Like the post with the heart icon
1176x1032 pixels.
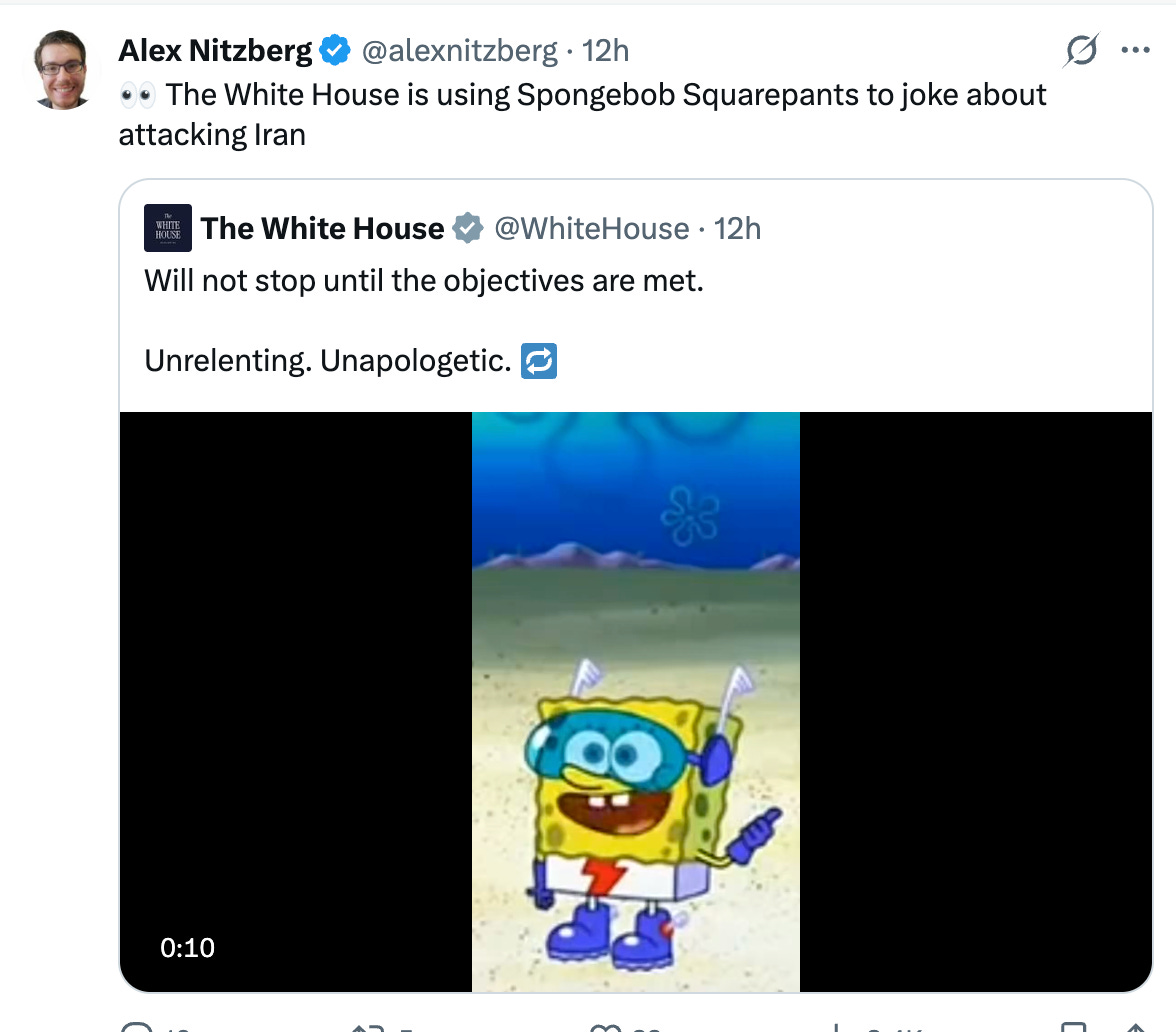click(605, 1028)
